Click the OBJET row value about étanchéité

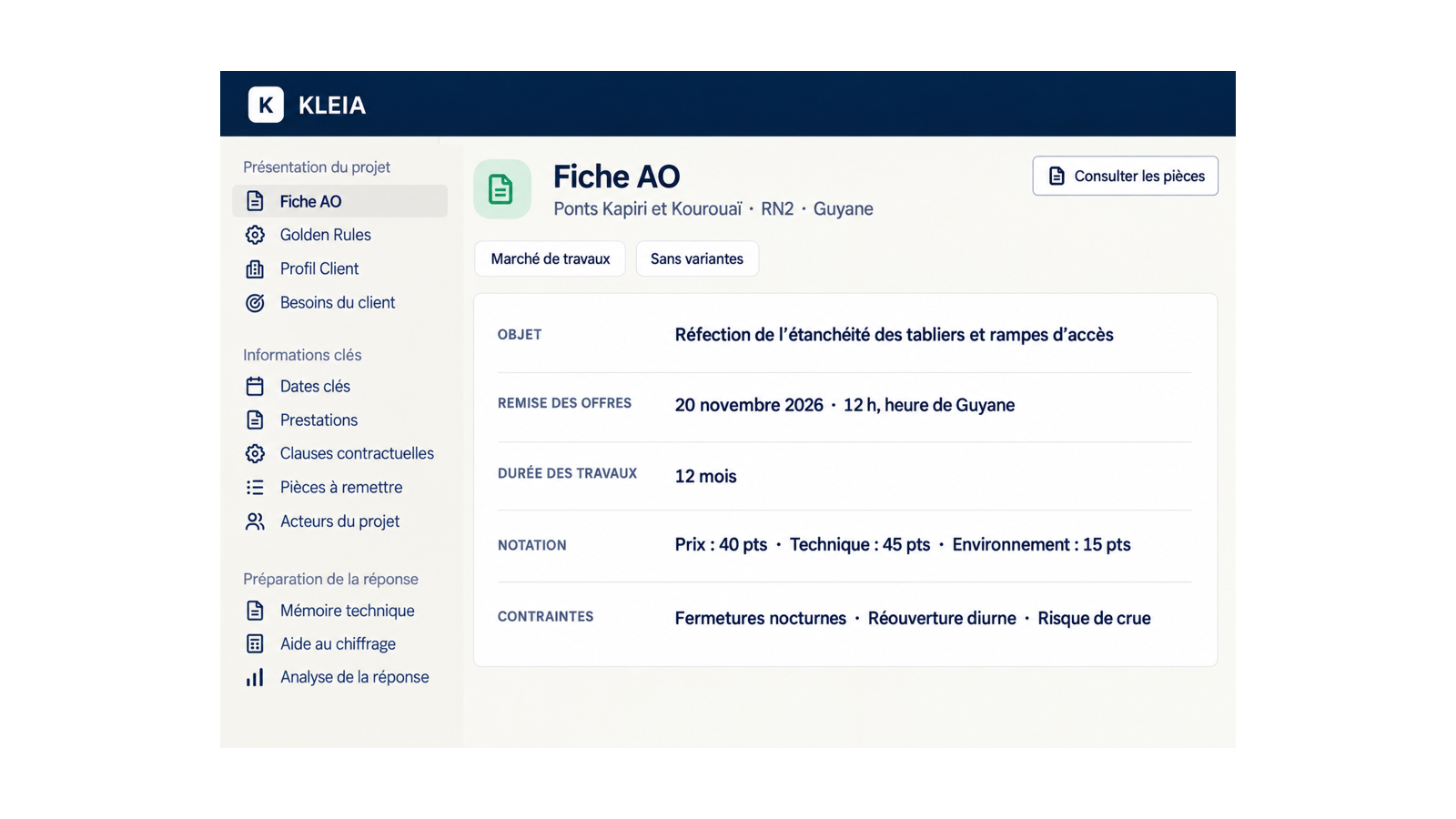coord(894,335)
